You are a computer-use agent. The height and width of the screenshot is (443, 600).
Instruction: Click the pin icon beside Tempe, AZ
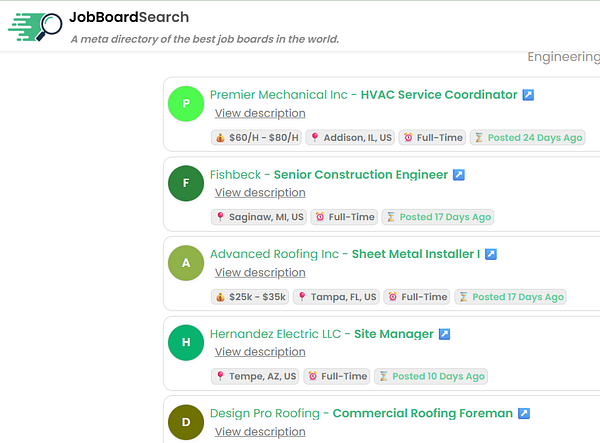click(x=220, y=376)
